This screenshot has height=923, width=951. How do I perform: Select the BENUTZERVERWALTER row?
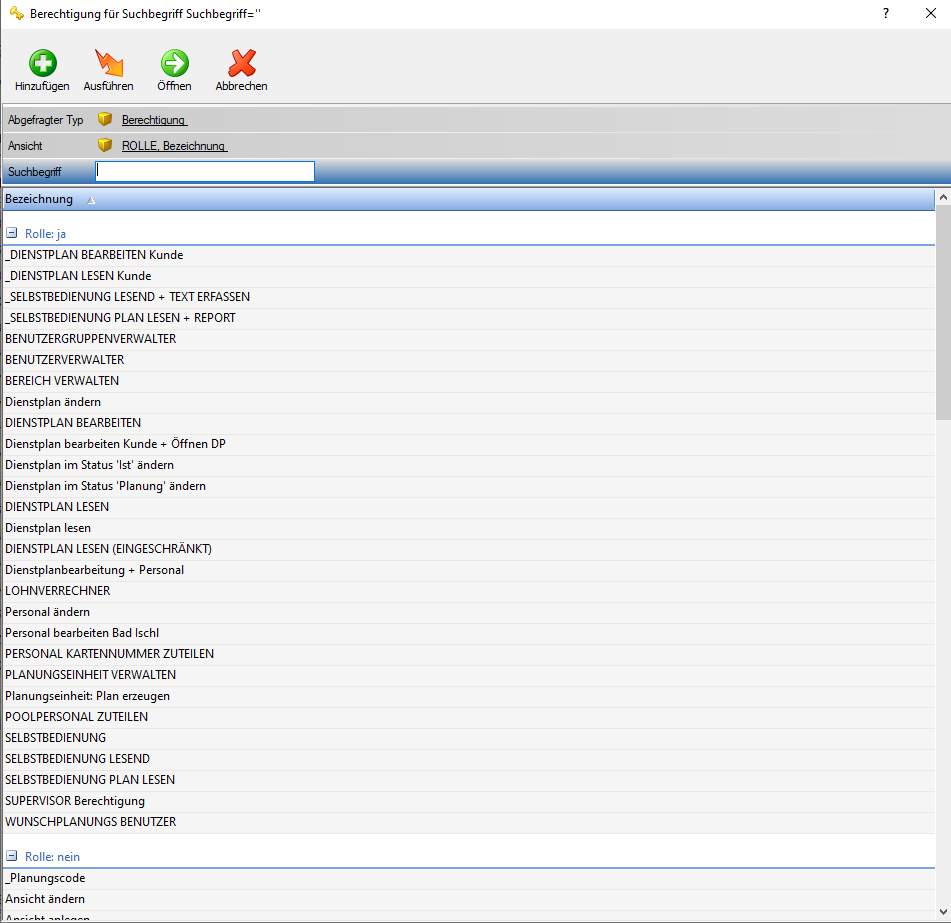65,360
